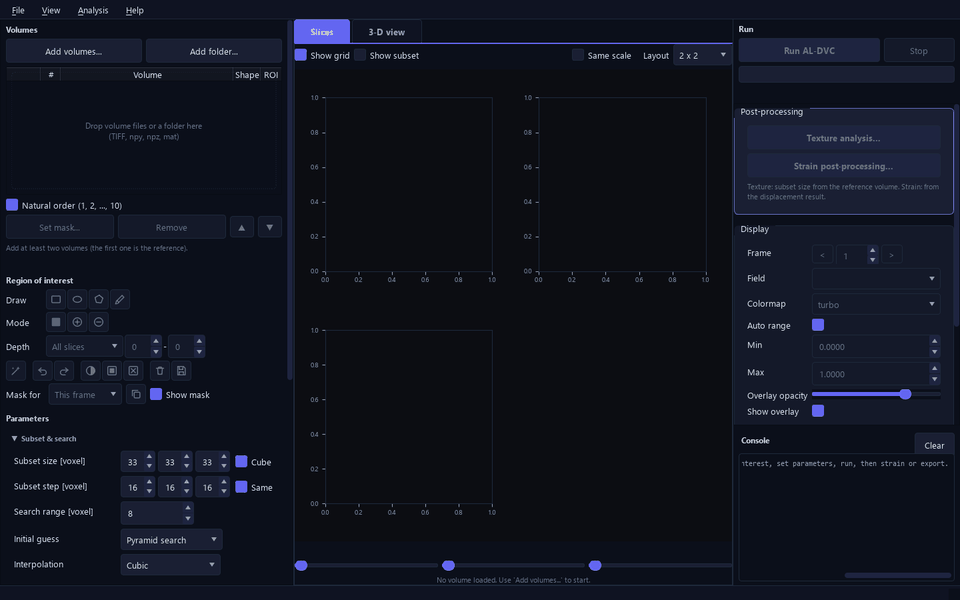Copy mask to frames icon next to This frame
Screen dimensions: 960x600
(136, 394)
